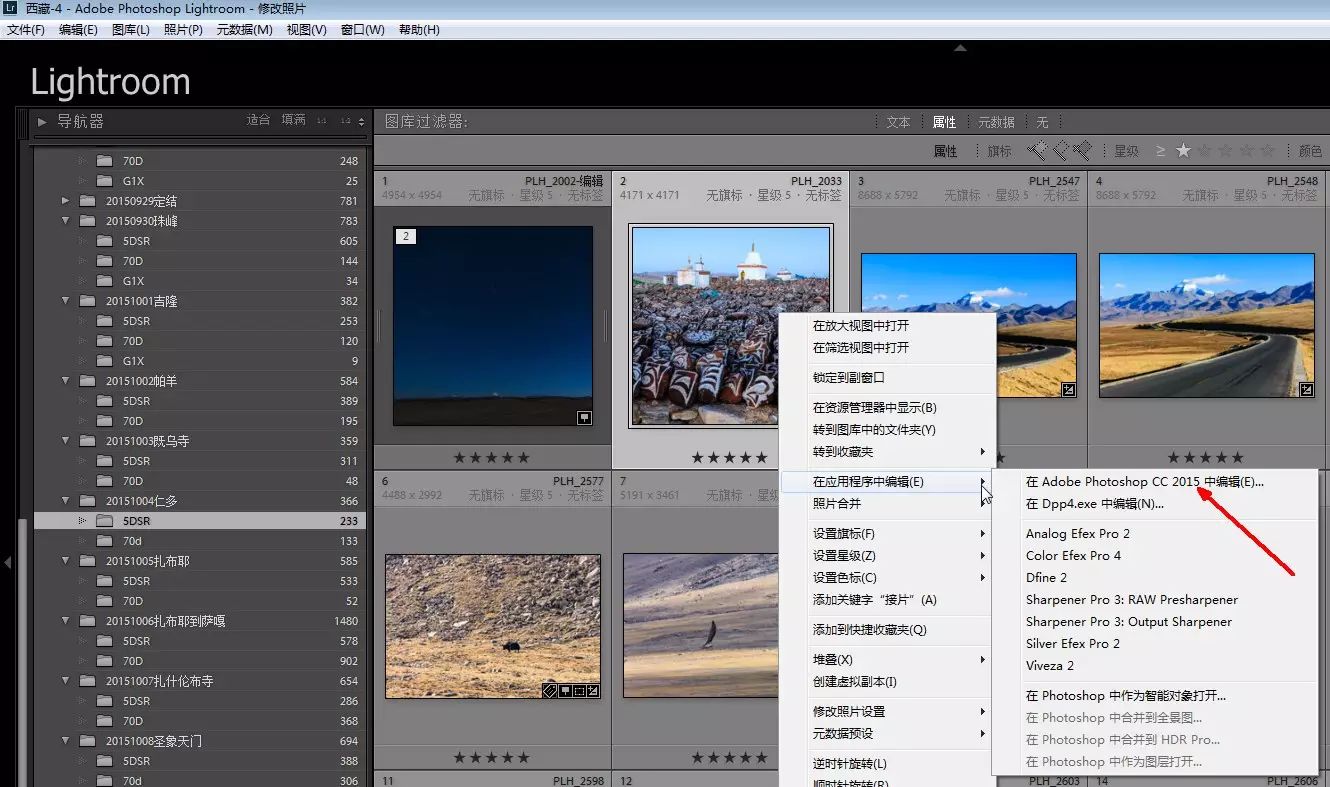Click 适合 zoom option in navigator
The height and width of the screenshot is (787, 1330).
(258, 120)
